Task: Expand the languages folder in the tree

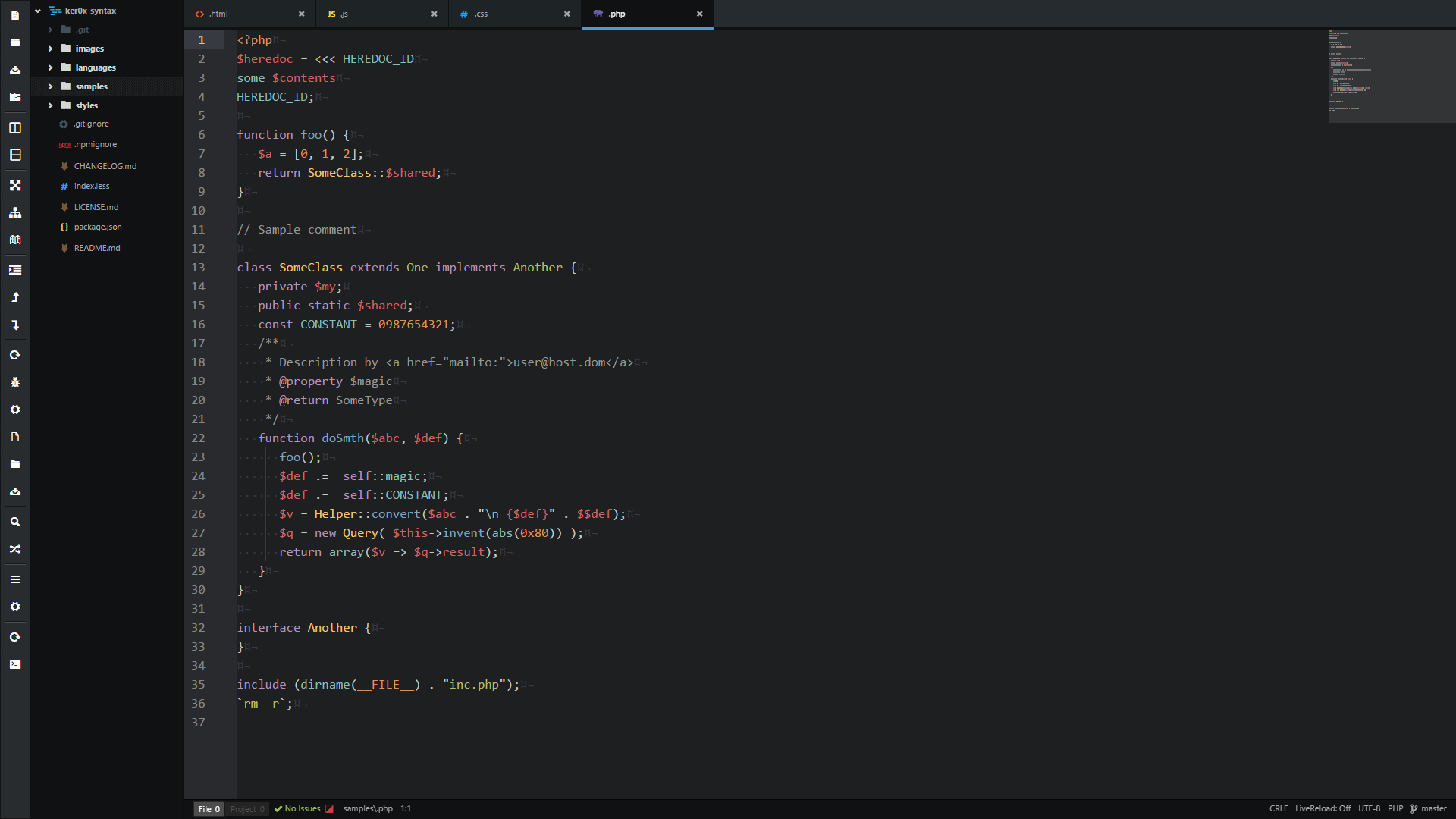Action: point(96,67)
